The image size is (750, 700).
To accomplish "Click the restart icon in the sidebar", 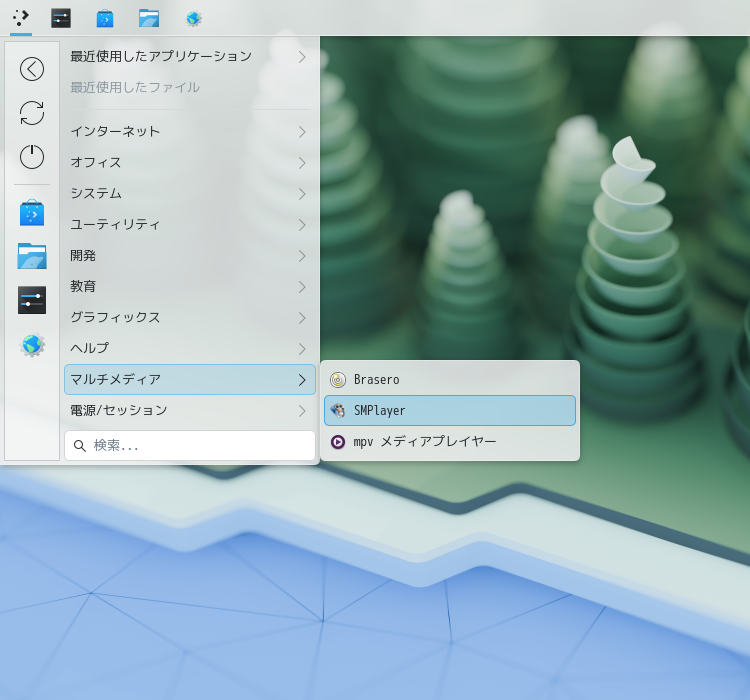I will [32, 113].
